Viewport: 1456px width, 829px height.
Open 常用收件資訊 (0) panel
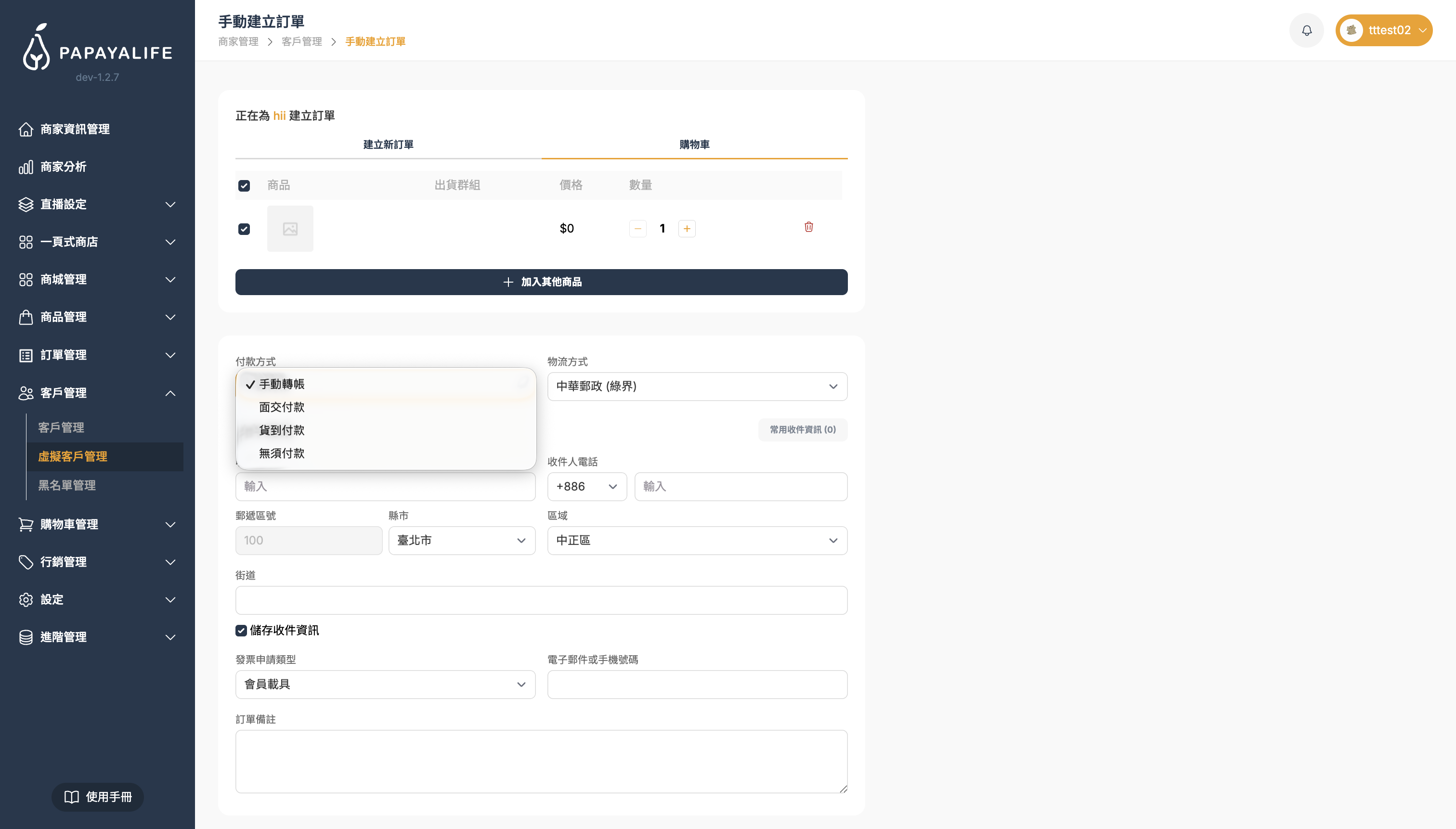(802, 429)
